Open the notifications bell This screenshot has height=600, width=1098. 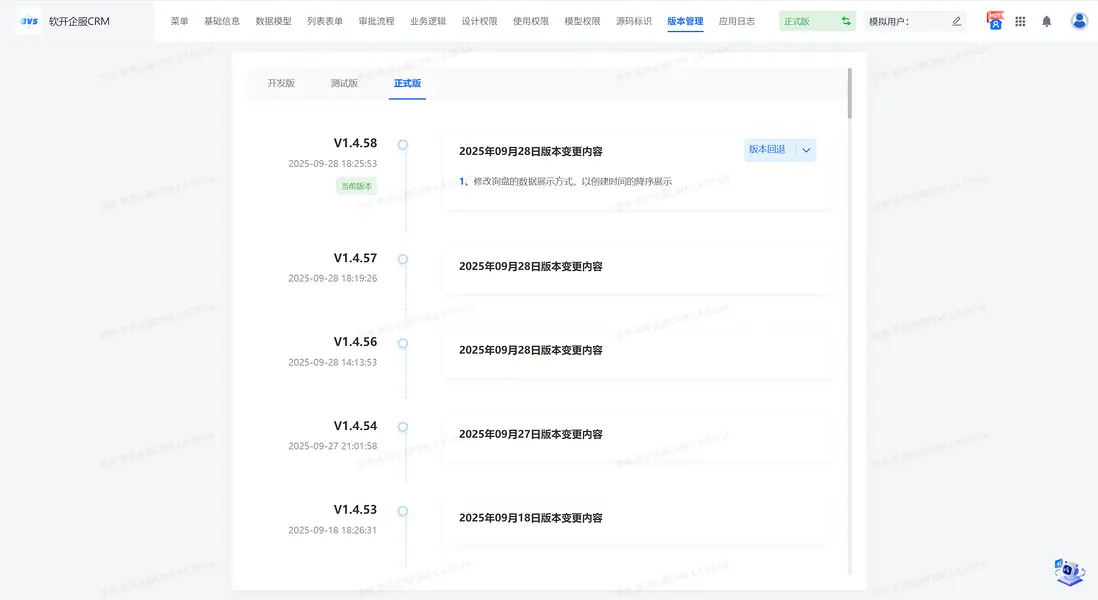pos(1046,21)
